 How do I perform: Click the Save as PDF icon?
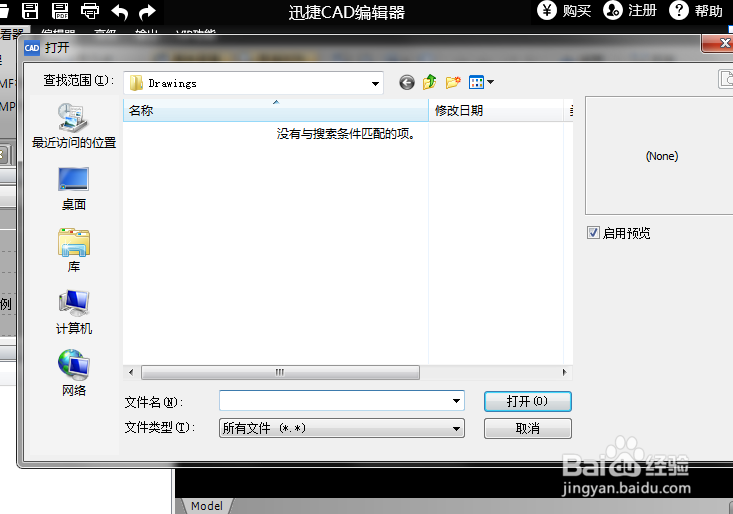coord(60,10)
